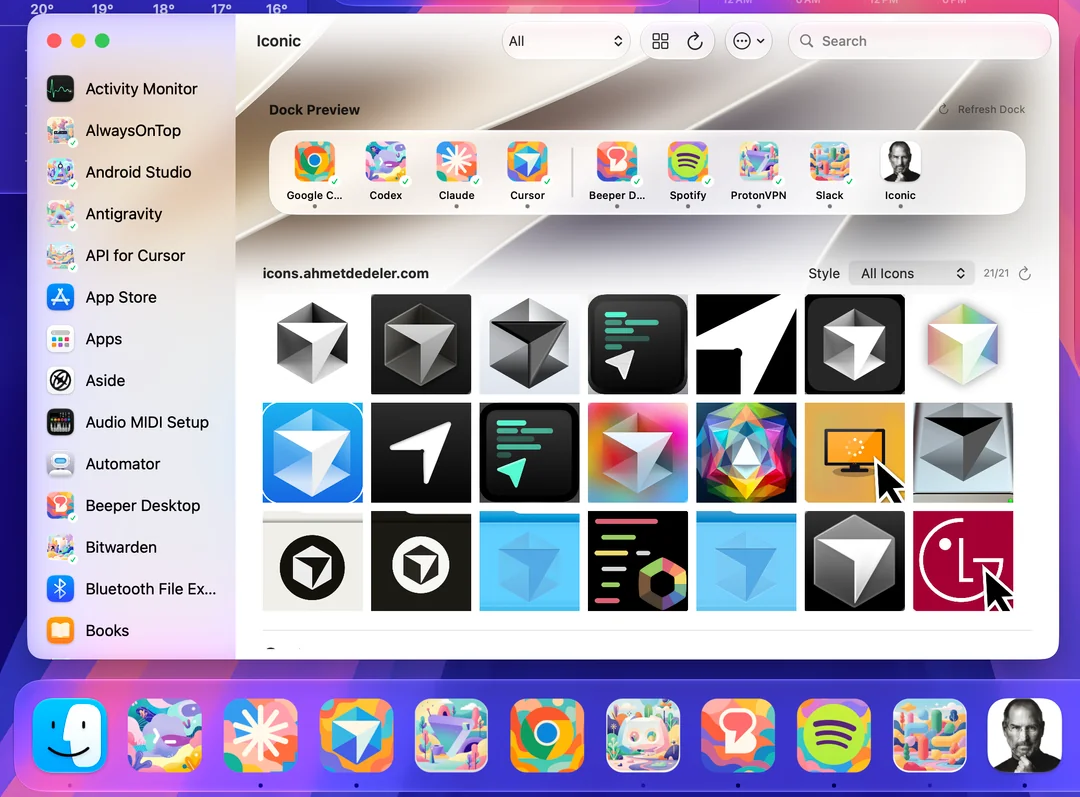1080x797 pixels.
Task: Pick the rainbow pastel cube icon
Action: pyautogui.click(x=963, y=344)
